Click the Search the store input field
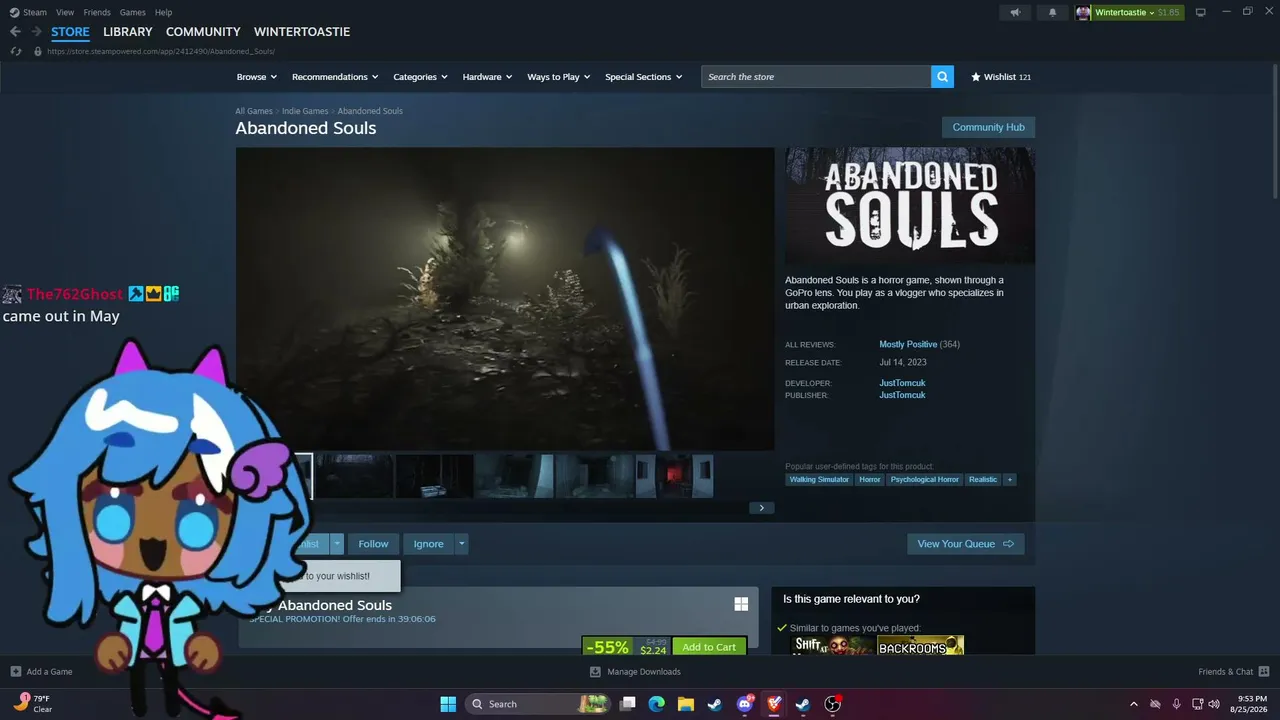 (x=816, y=77)
